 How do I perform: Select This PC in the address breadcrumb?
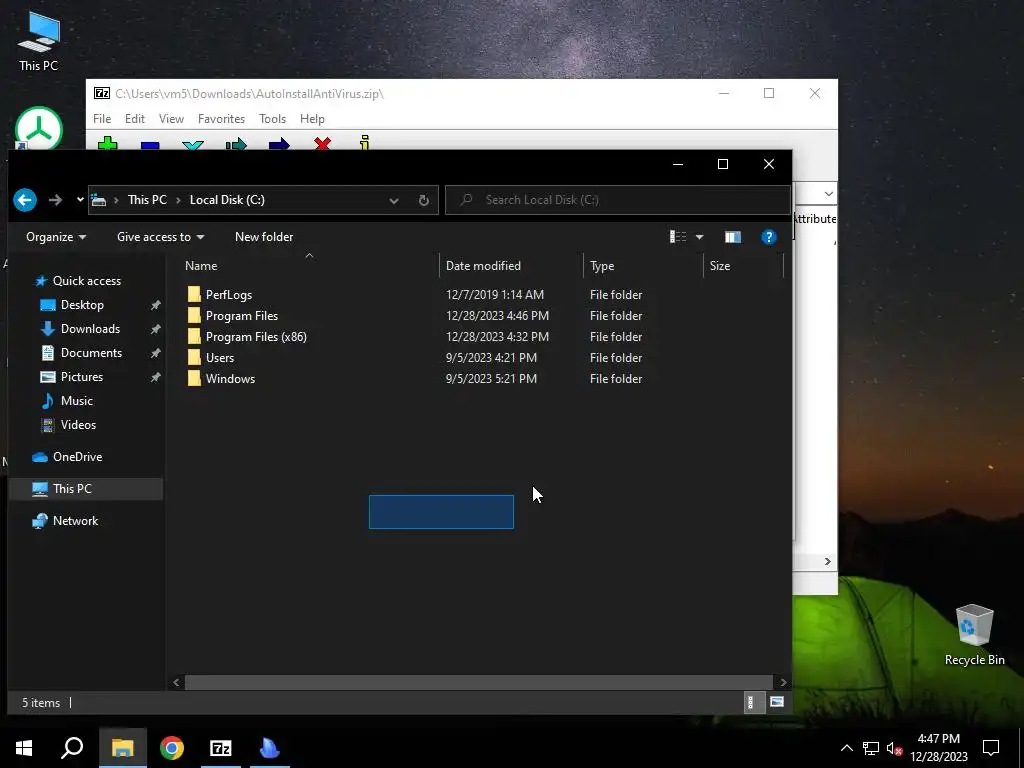[x=147, y=200]
